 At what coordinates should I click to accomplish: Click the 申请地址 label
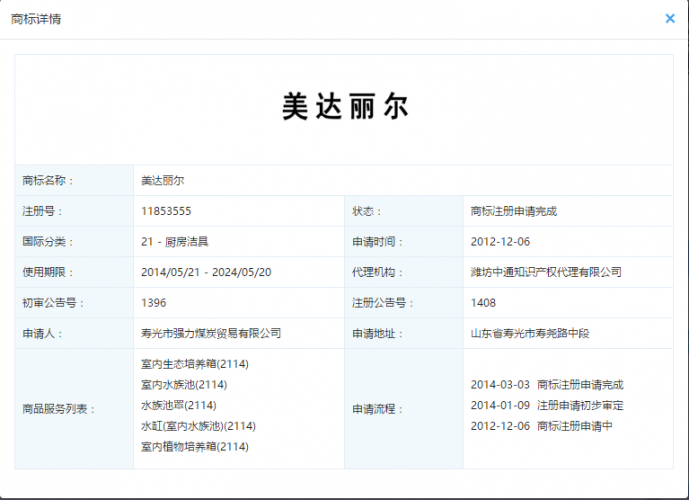point(377,333)
